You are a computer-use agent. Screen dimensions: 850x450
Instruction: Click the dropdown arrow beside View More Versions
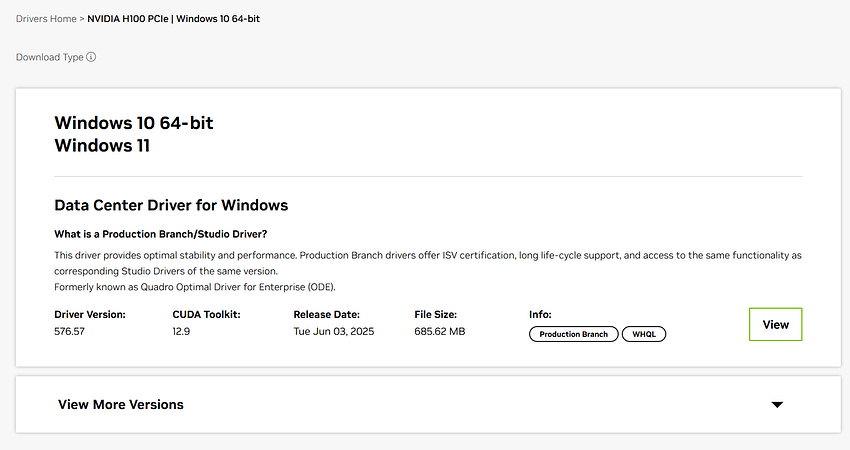click(777, 404)
